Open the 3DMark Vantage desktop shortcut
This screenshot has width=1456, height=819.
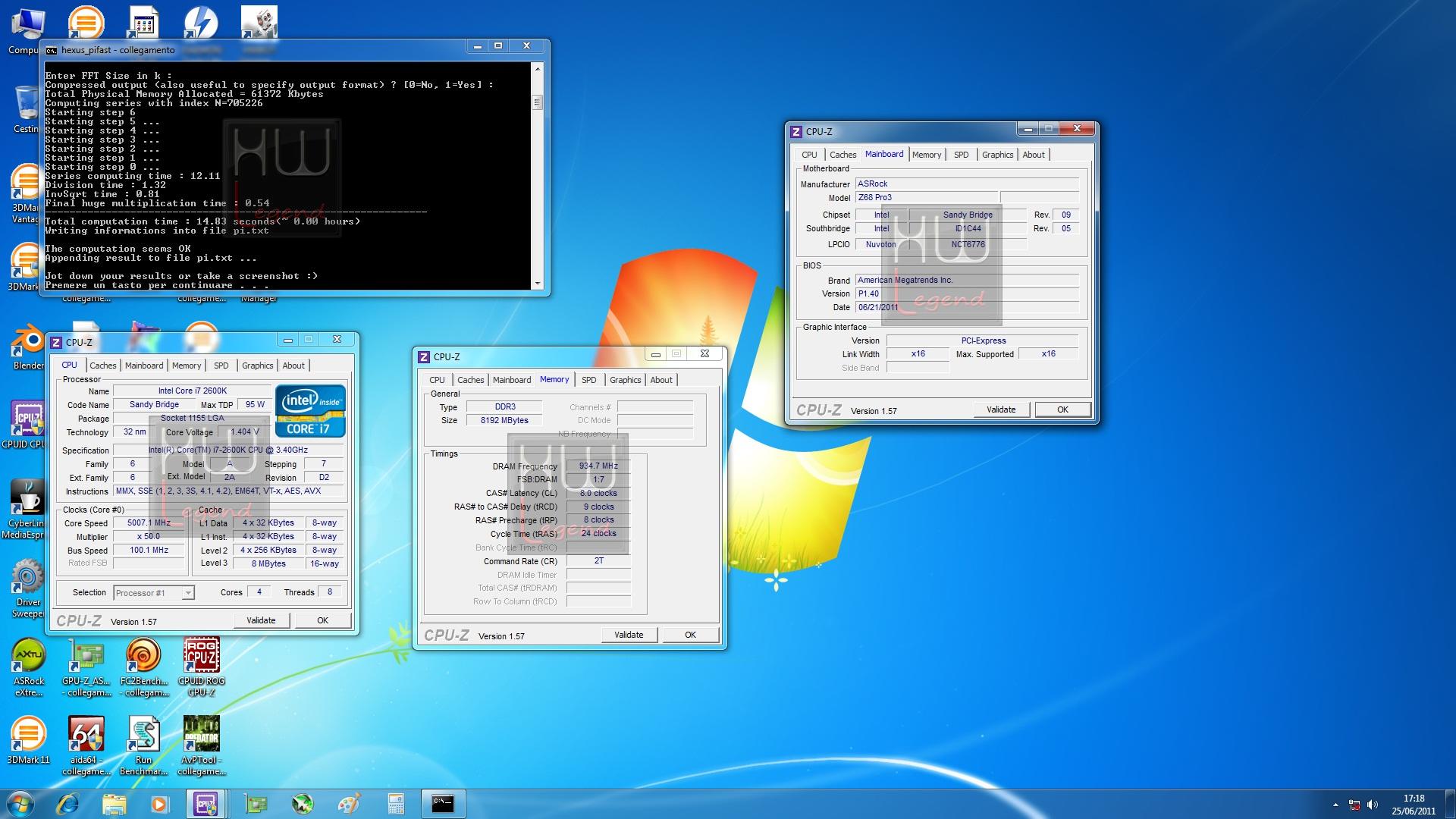[26, 194]
